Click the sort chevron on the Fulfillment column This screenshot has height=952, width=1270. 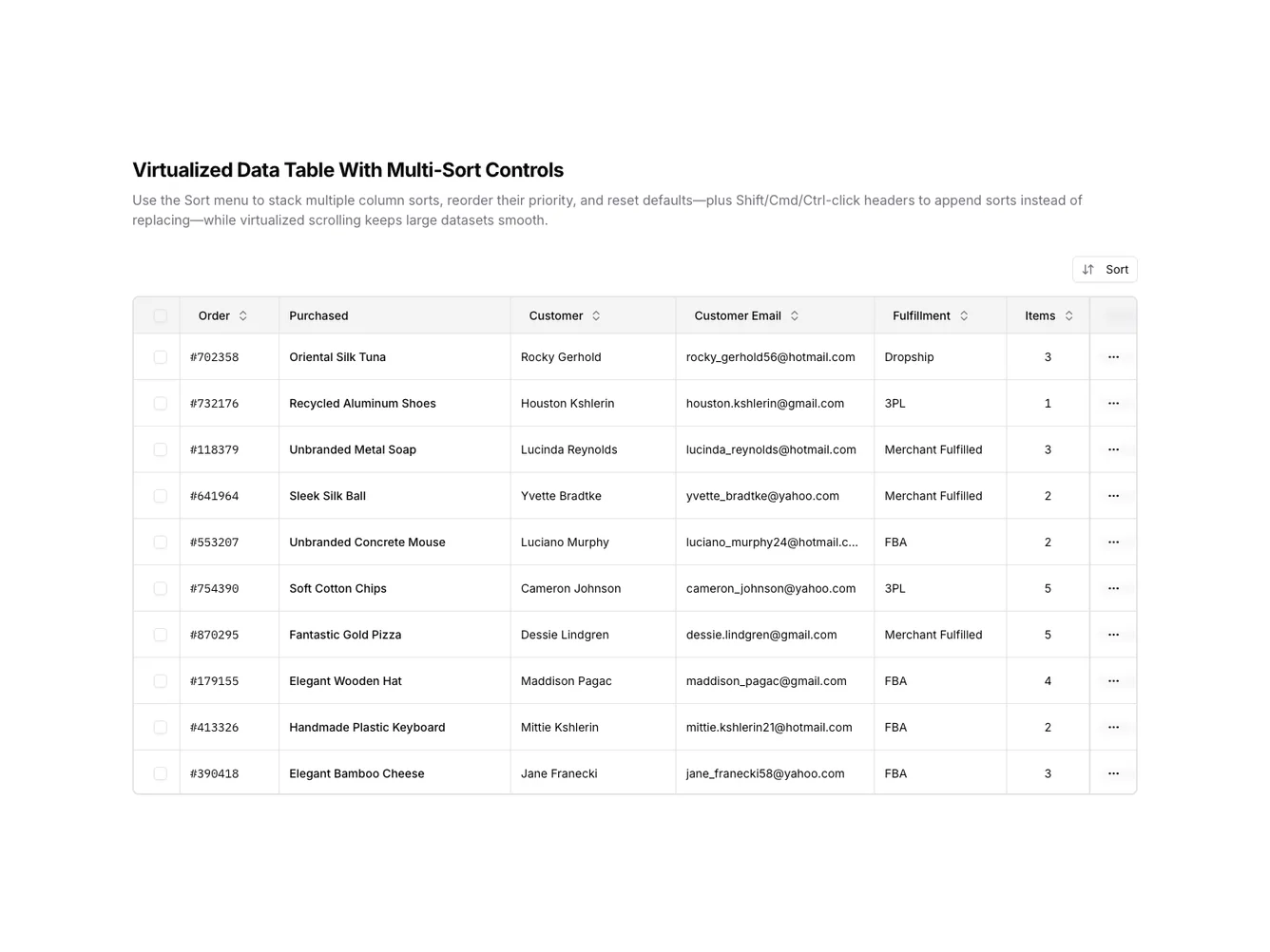click(964, 314)
